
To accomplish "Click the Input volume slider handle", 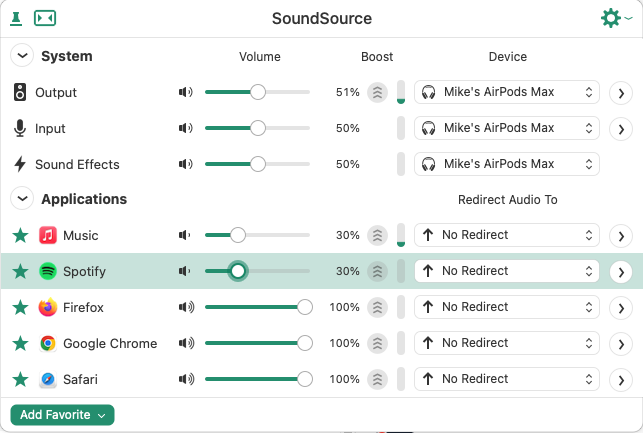I will 258,128.
